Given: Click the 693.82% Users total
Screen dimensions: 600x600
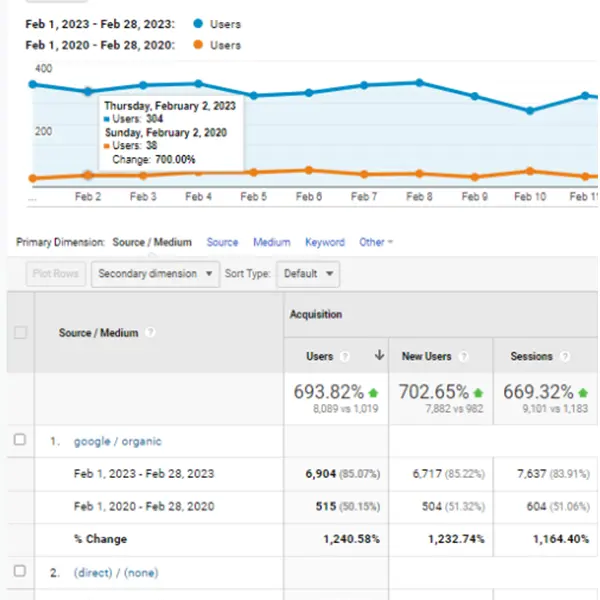Looking at the screenshot, I should (329, 392).
